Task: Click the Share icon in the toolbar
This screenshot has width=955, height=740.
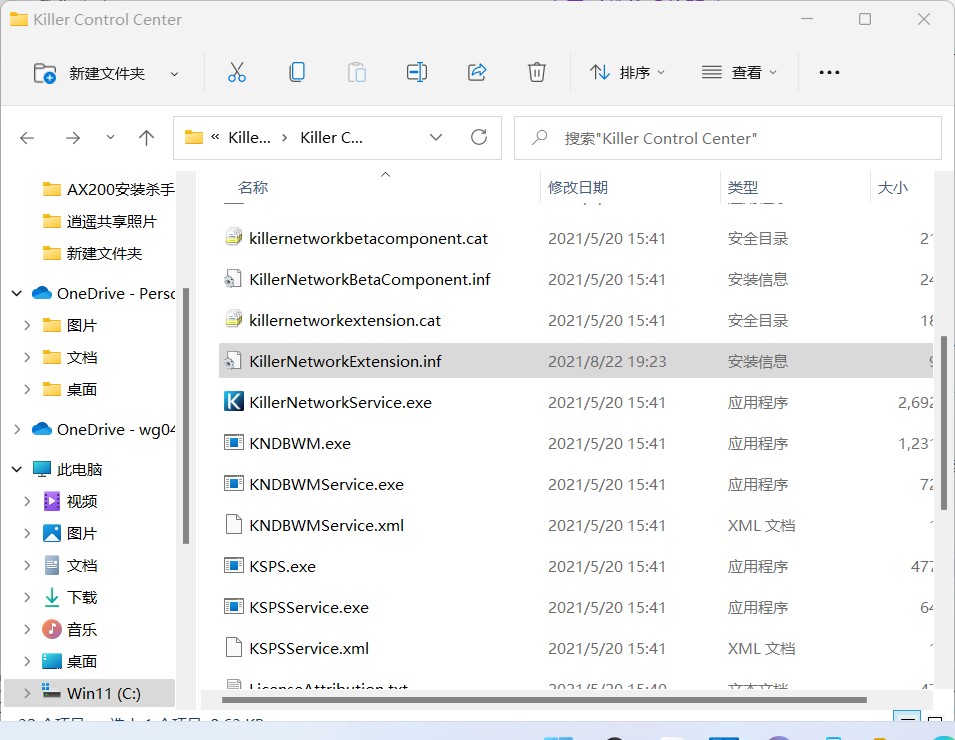Action: click(x=476, y=72)
